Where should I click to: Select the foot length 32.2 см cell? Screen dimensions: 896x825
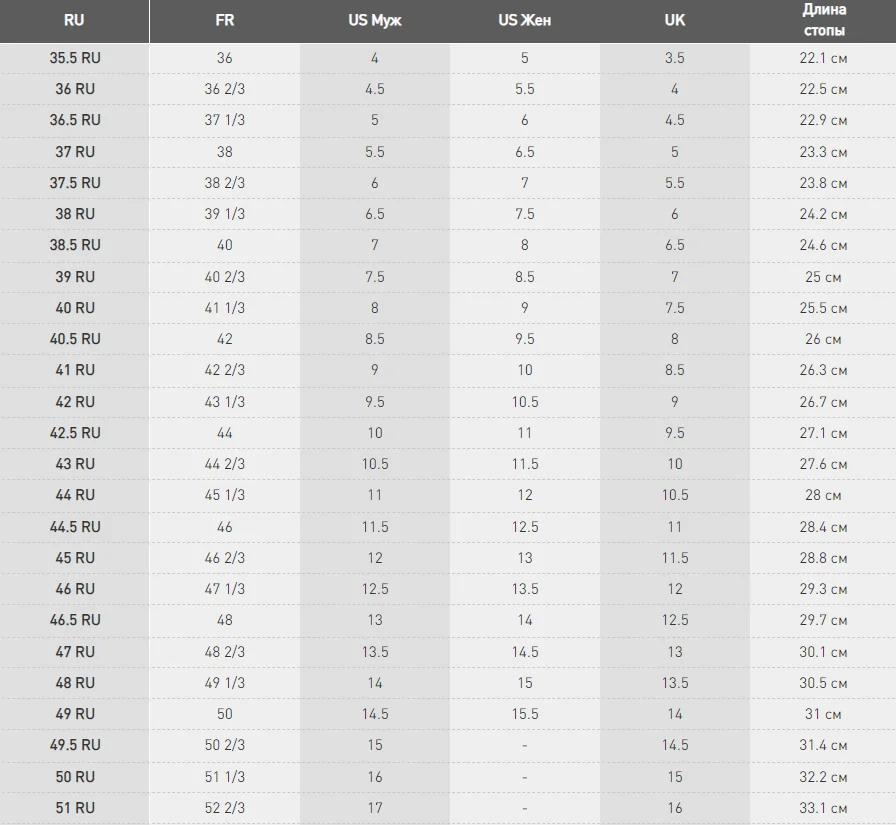823,777
